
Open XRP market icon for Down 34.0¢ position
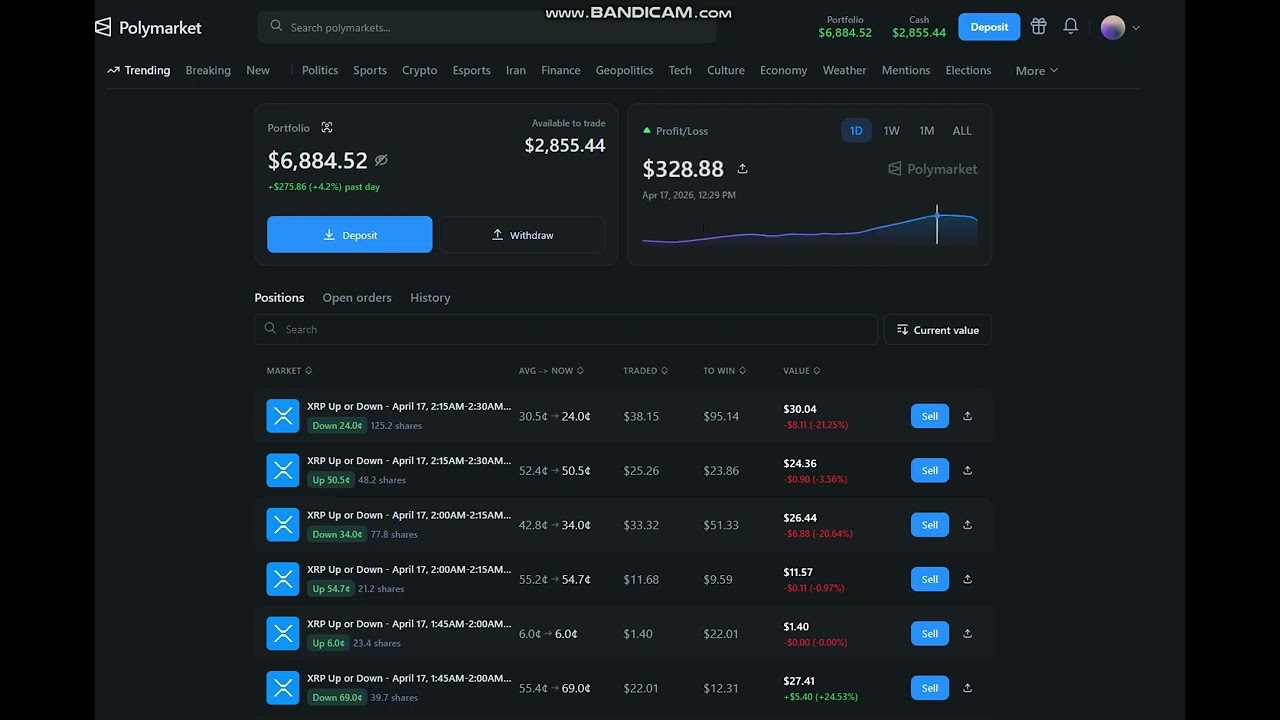[x=283, y=525]
